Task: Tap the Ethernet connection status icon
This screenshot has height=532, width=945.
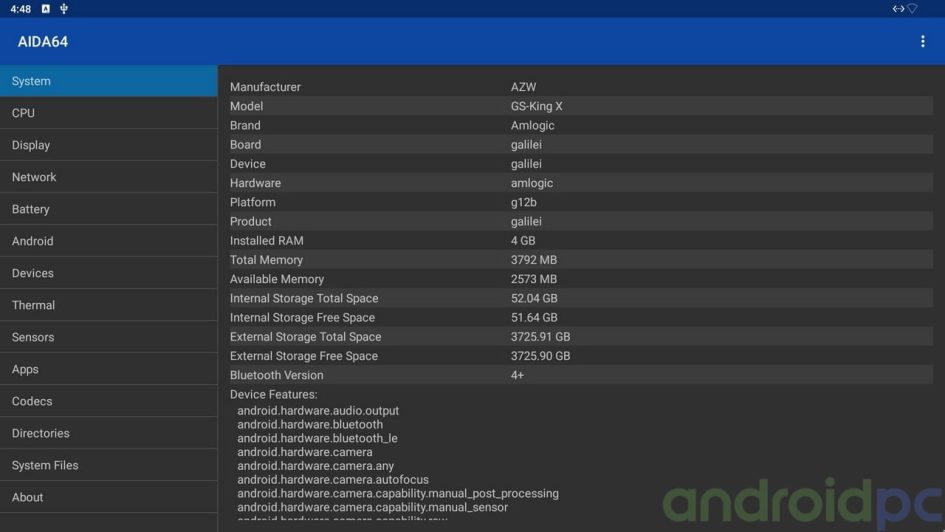Action: point(898,8)
